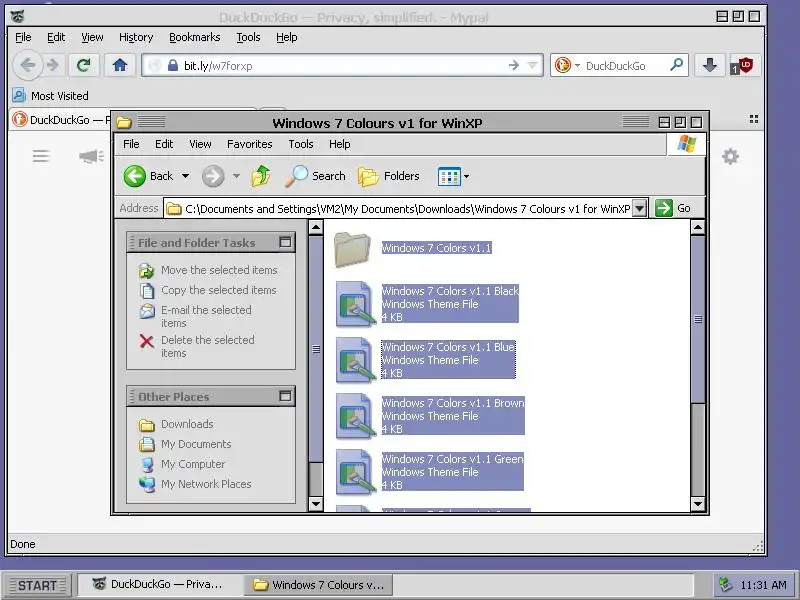Open DuckDuckGo hamburger menu on page
This screenshot has height=600, width=800.
(x=41, y=156)
